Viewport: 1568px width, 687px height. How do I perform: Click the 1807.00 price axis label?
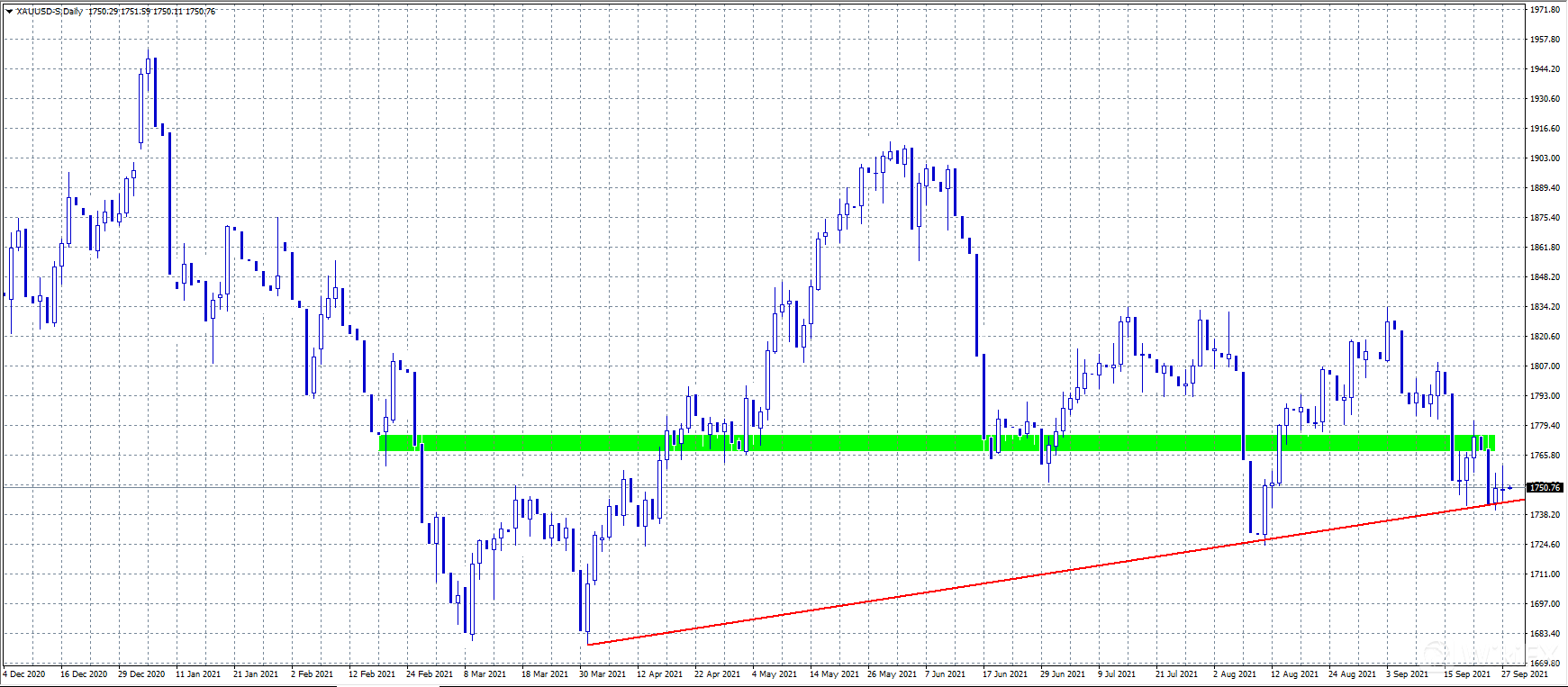pyautogui.click(x=1545, y=366)
